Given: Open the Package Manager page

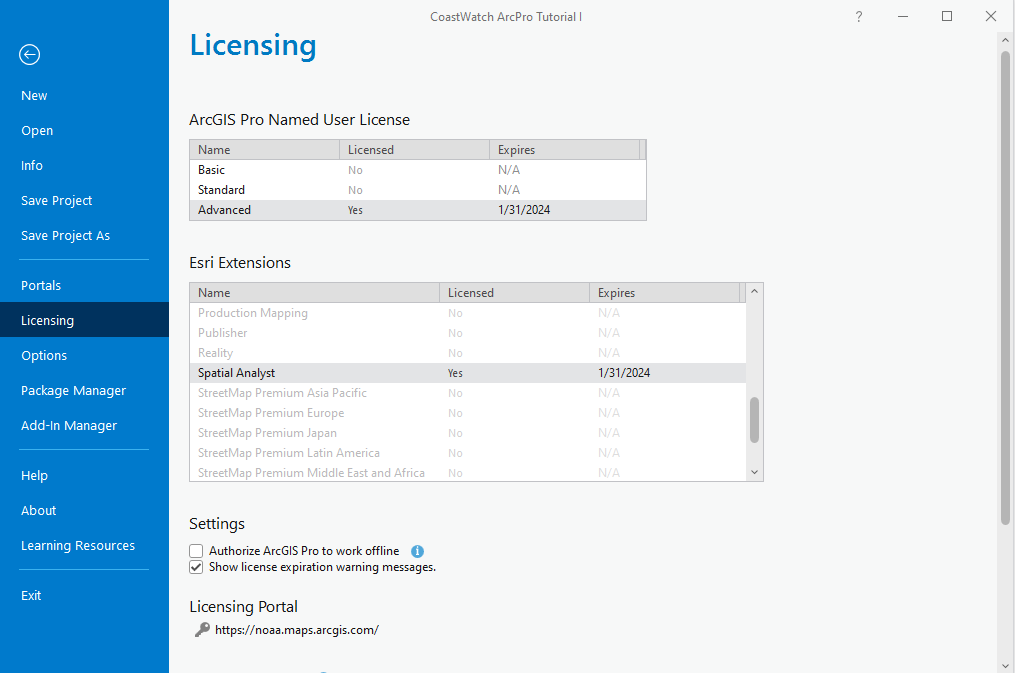Looking at the screenshot, I should (73, 390).
